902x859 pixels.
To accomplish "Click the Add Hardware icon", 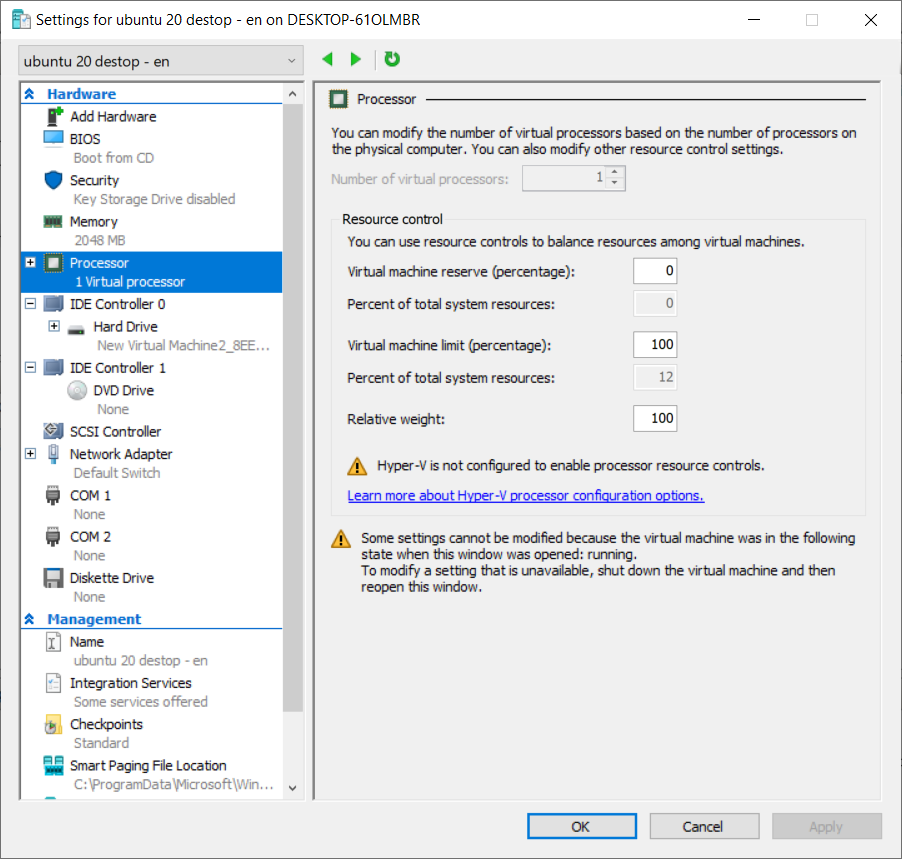I will [x=54, y=116].
